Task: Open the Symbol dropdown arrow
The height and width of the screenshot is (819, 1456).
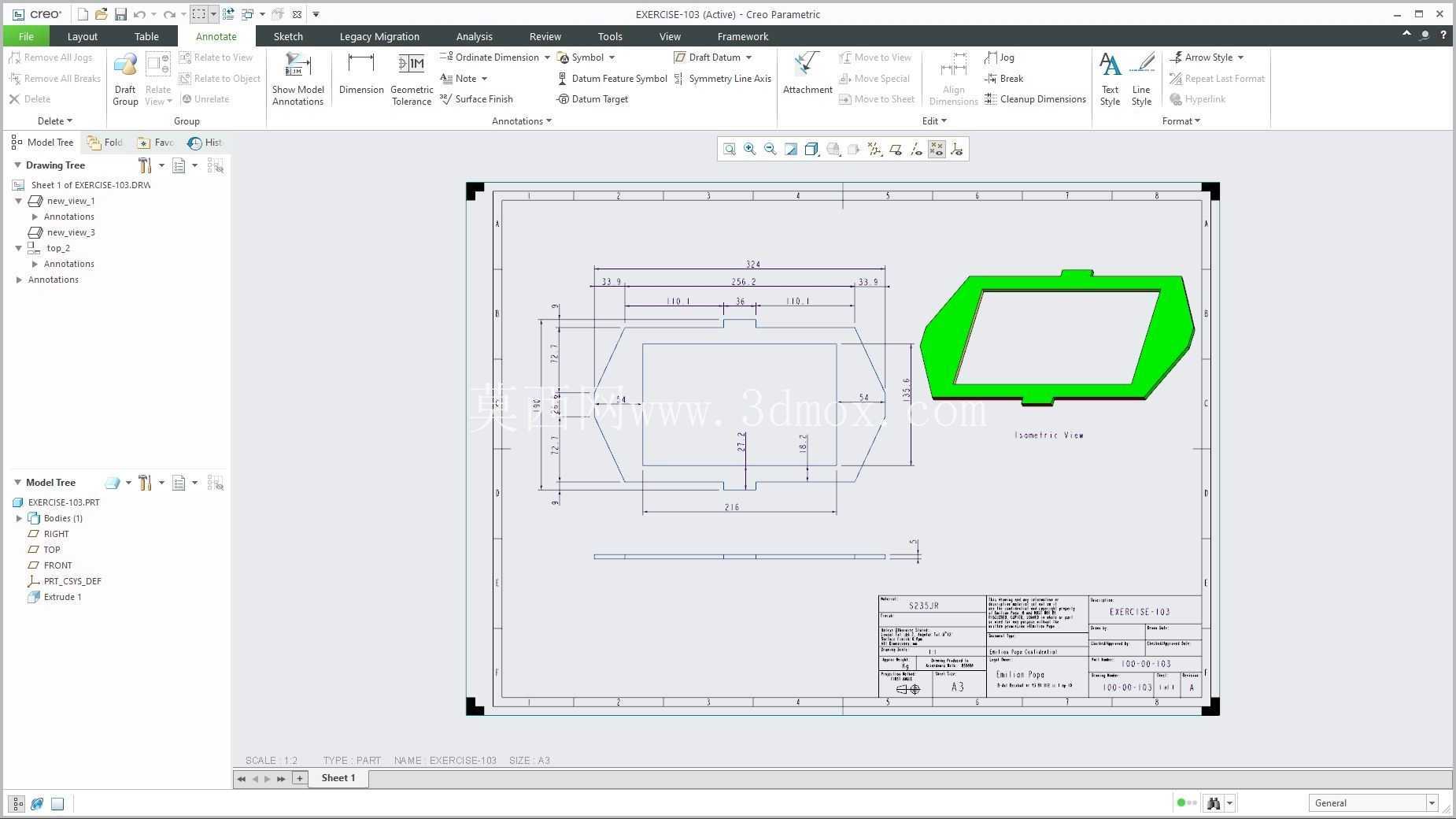Action: click(x=612, y=57)
